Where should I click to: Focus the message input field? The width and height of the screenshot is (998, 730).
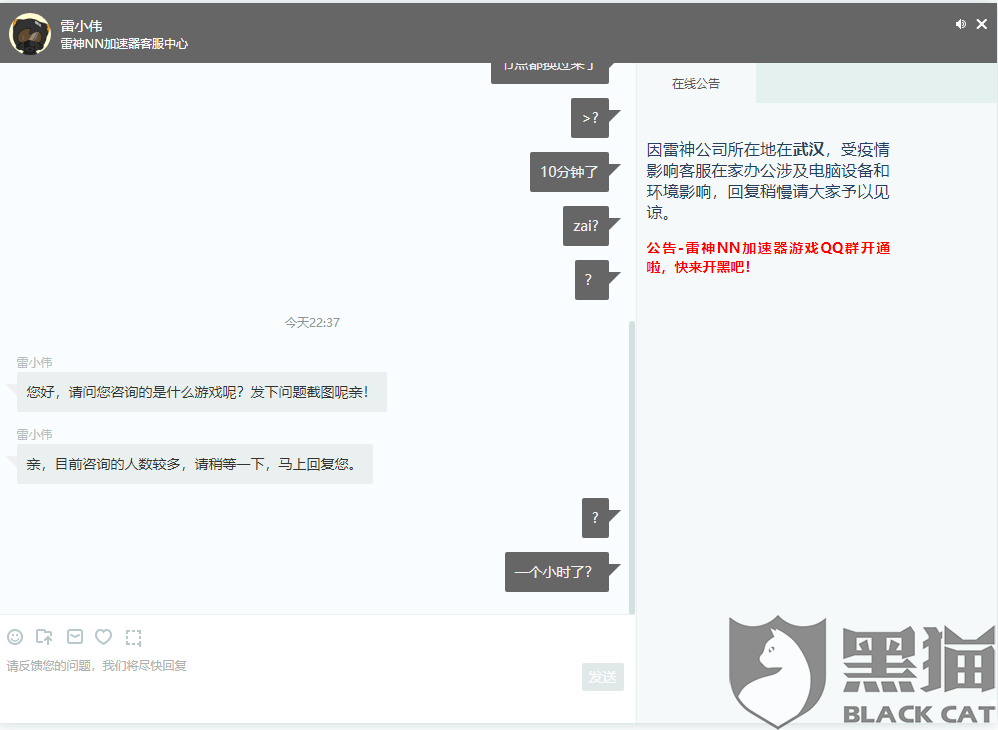coord(290,676)
